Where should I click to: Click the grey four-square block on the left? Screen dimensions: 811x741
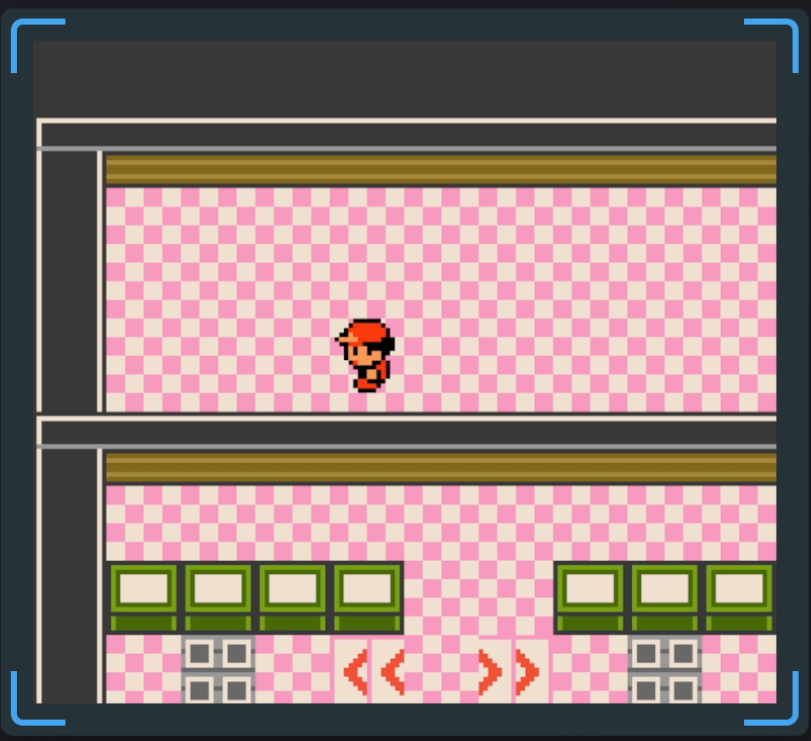[x=218, y=670]
